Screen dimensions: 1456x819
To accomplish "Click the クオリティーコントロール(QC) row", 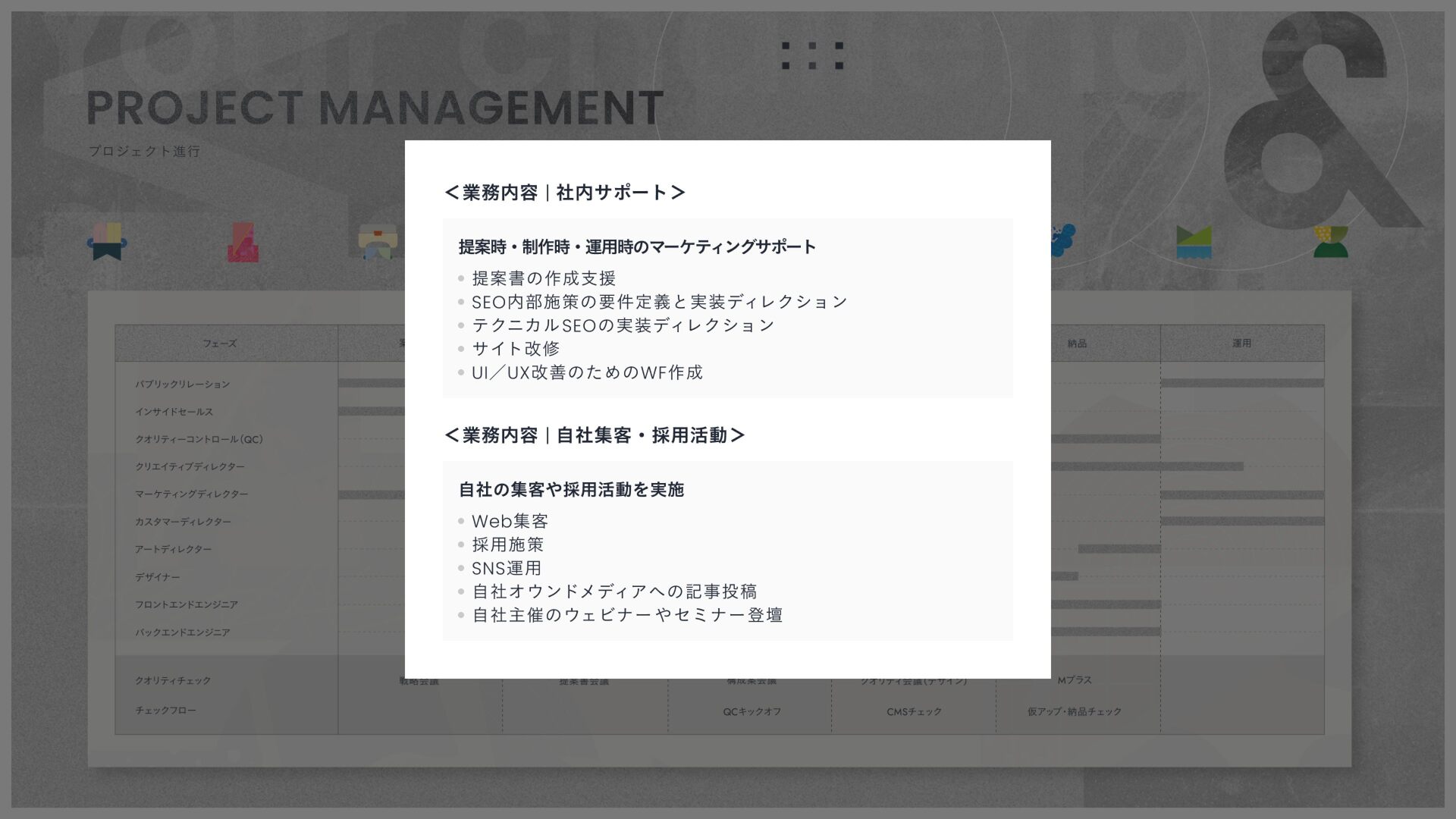I will [x=199, y=439].
